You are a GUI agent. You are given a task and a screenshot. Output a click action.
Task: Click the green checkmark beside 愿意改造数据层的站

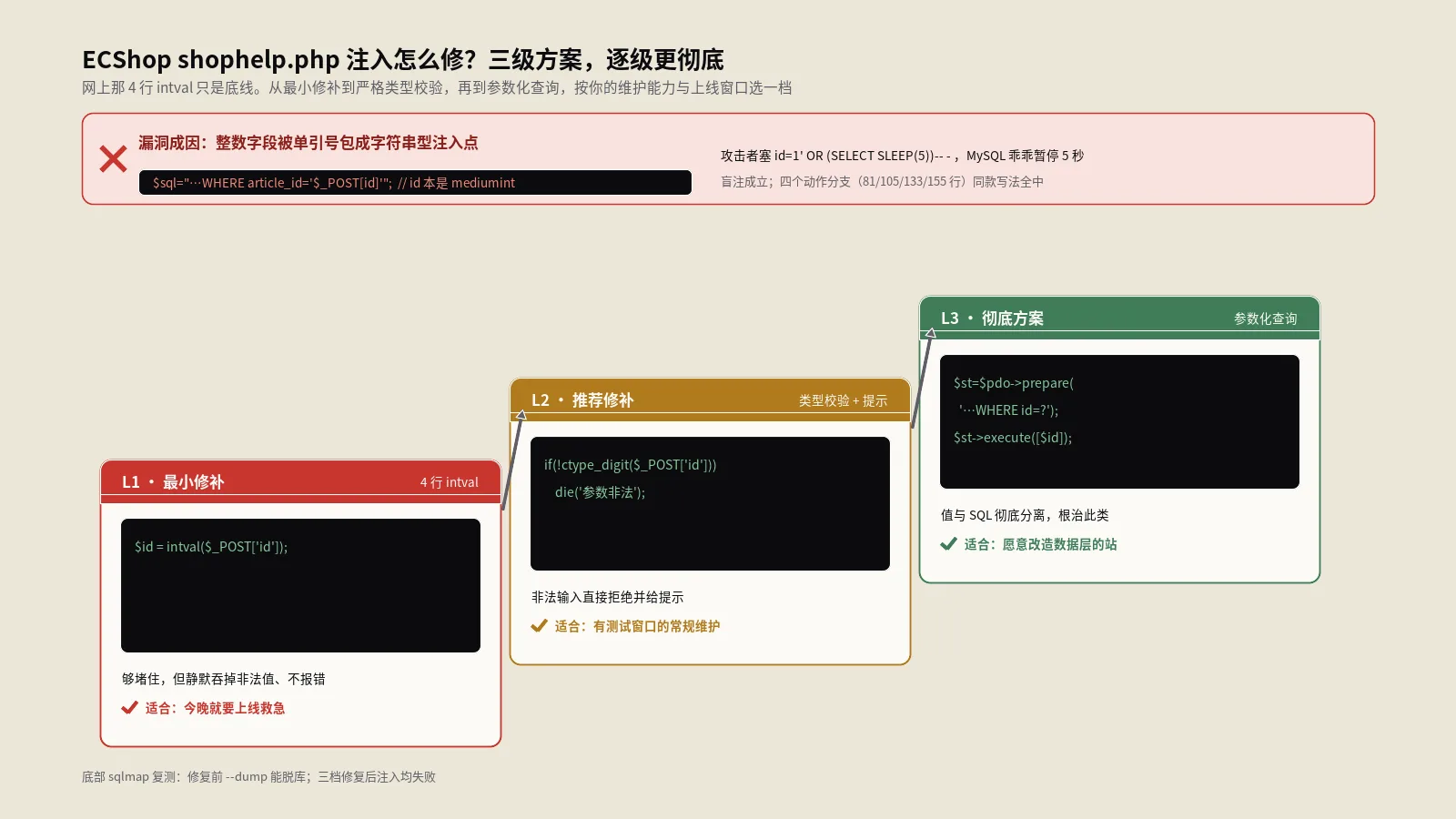(948, 543)
